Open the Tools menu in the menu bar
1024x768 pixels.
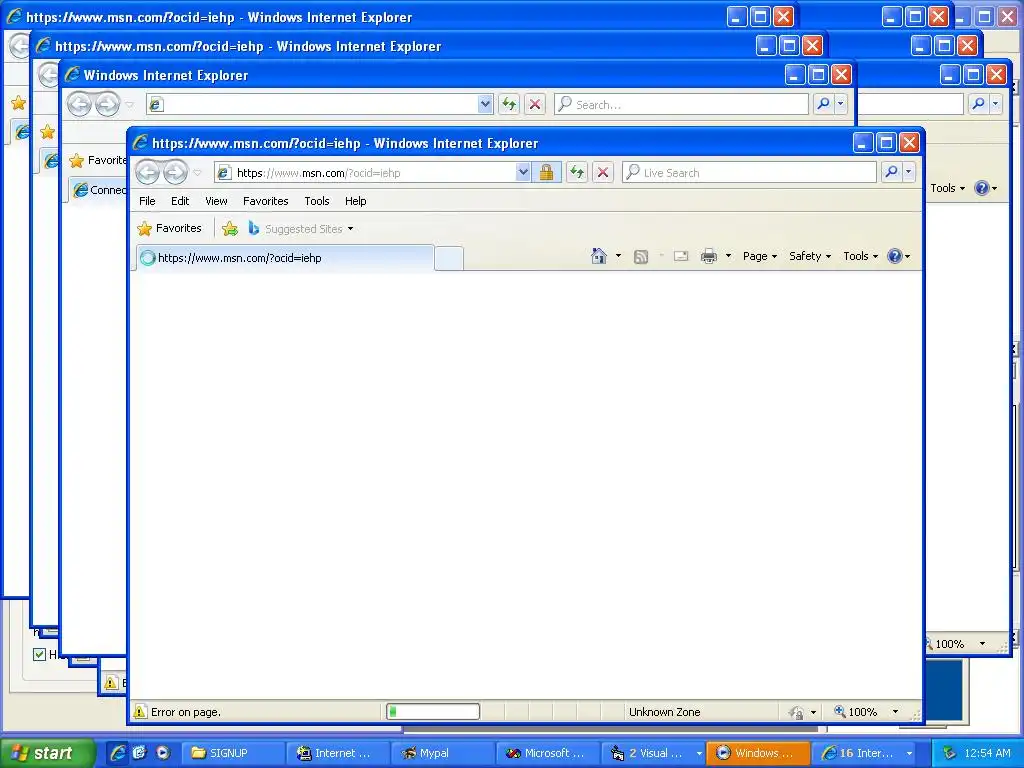[317, 201]
